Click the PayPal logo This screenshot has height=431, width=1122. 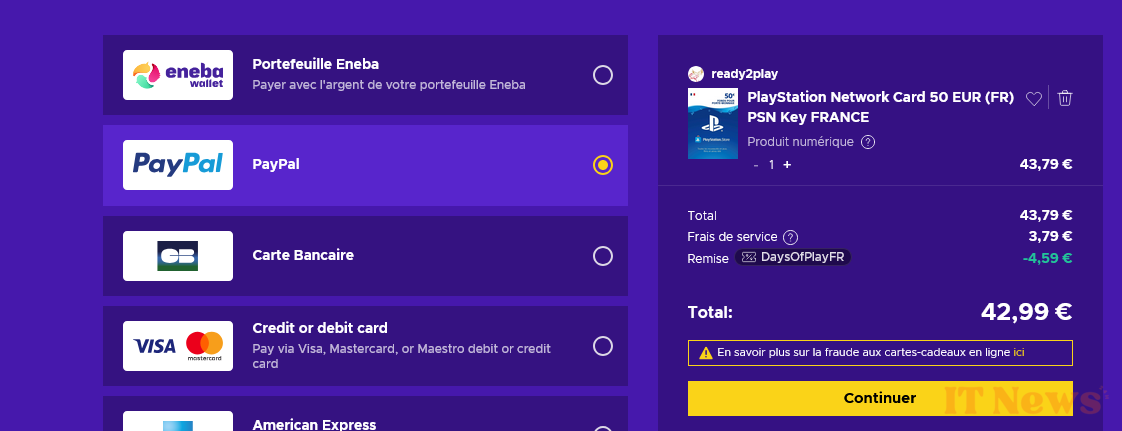pyautogui.click(x=178, y=165)
